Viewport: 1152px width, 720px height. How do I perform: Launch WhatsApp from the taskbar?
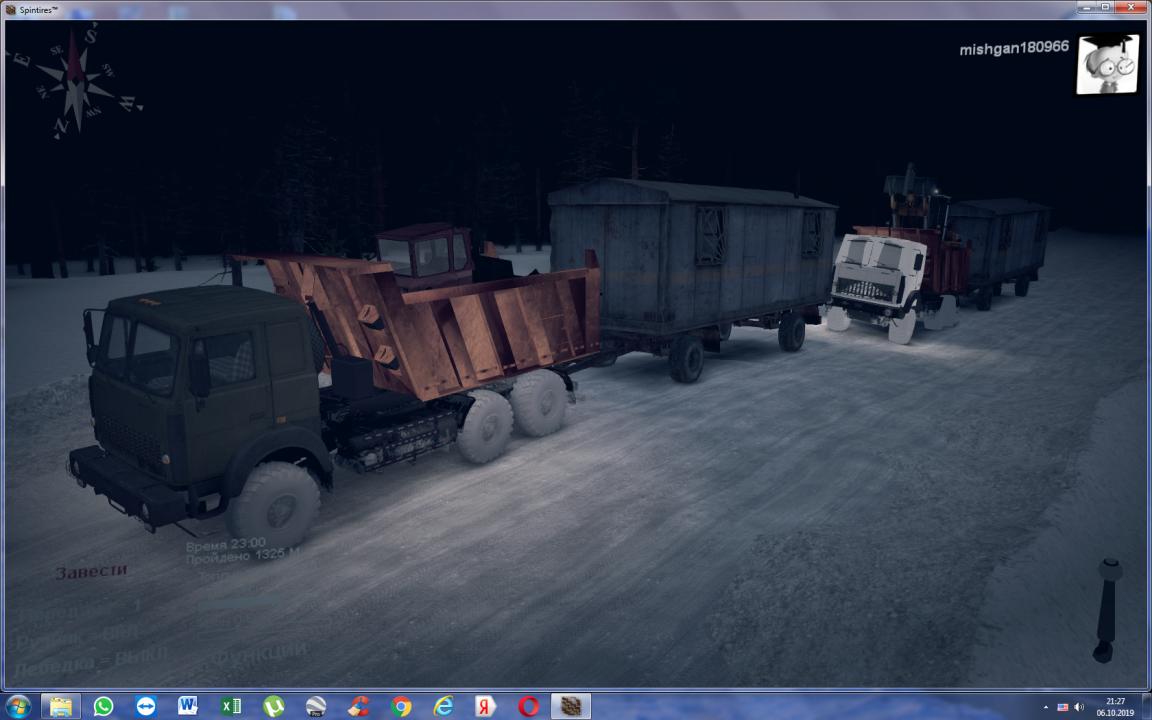point(104,706)
